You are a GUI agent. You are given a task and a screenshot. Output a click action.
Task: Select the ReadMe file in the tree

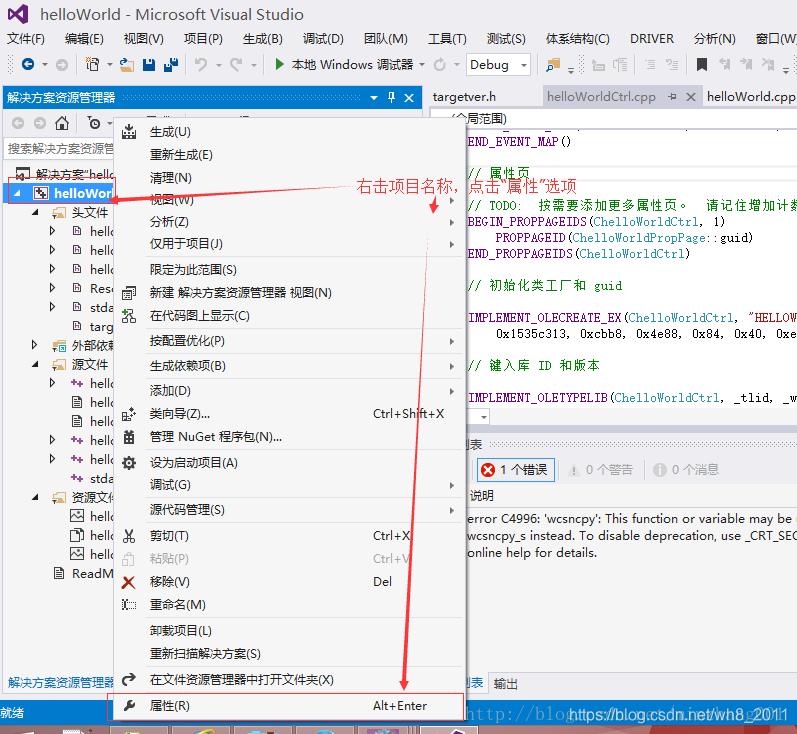pos(83,573)
